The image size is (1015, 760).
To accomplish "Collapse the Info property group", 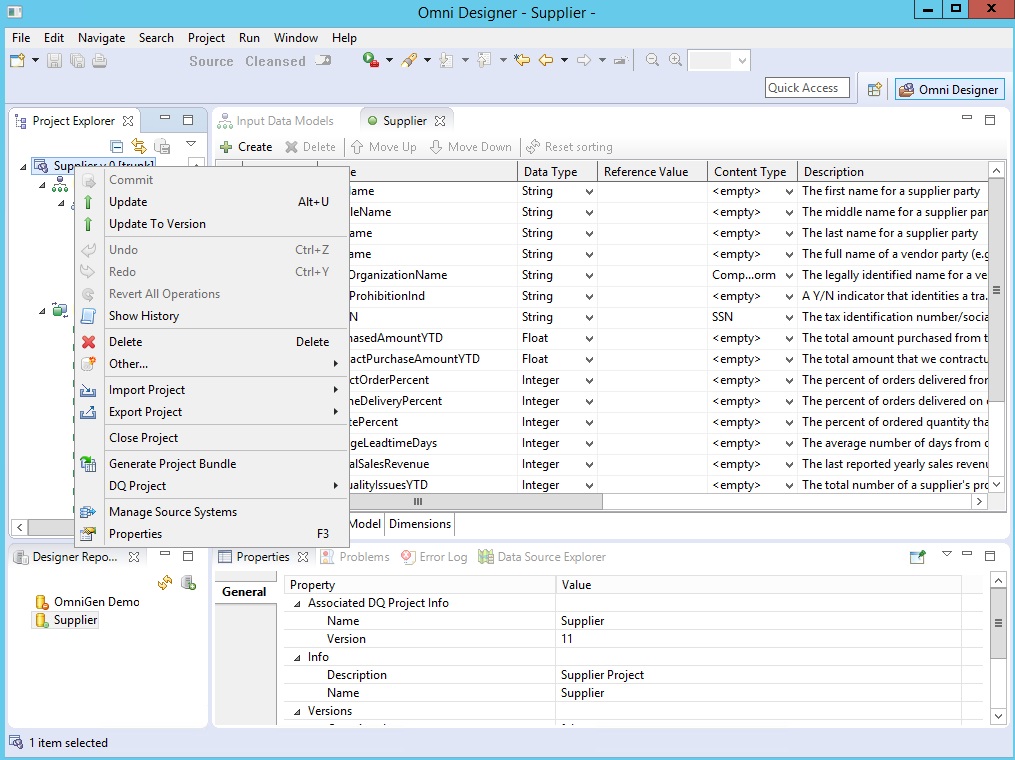I will pos(297,658).
